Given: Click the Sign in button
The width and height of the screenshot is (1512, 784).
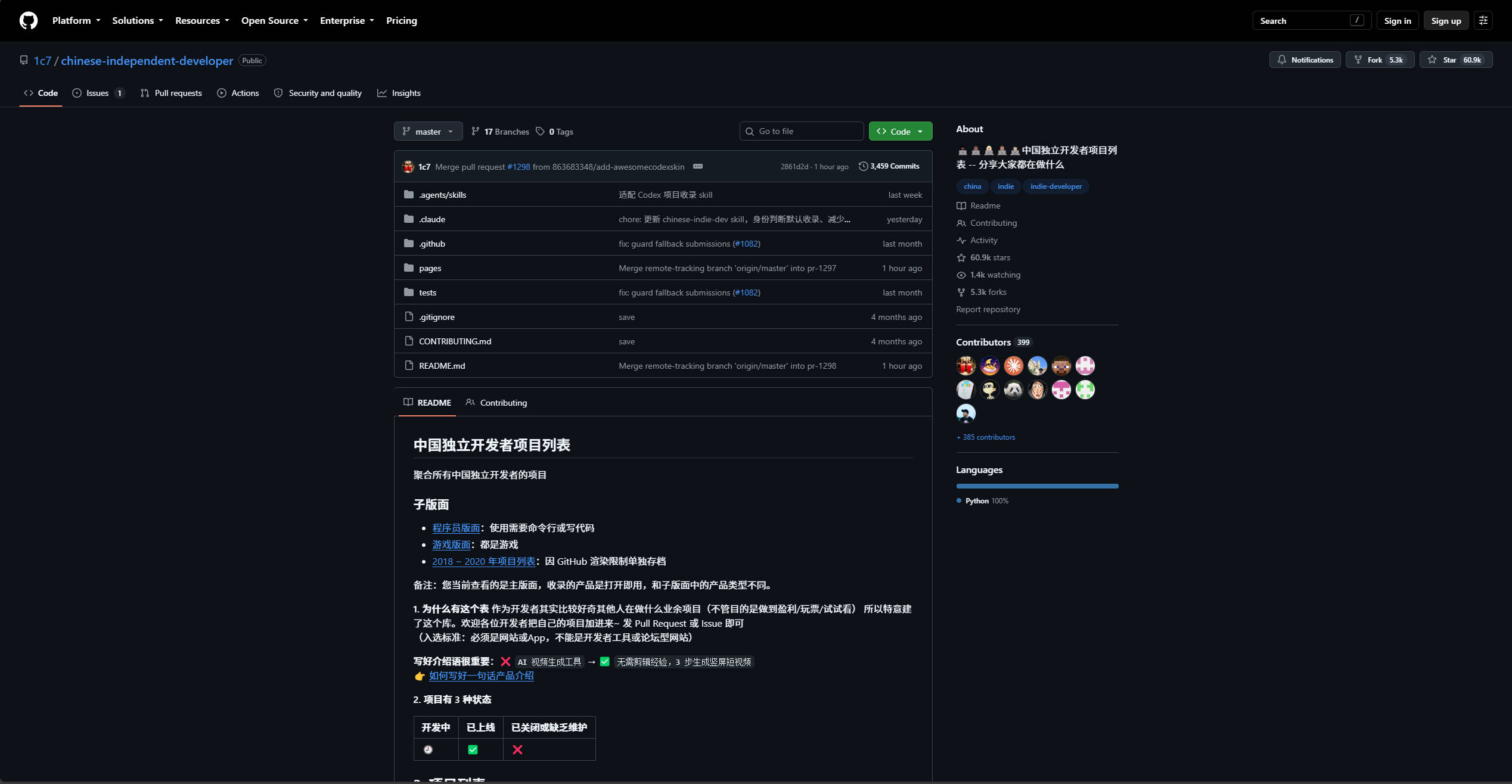Looking at the screenshot, I should click(1398, 20).
